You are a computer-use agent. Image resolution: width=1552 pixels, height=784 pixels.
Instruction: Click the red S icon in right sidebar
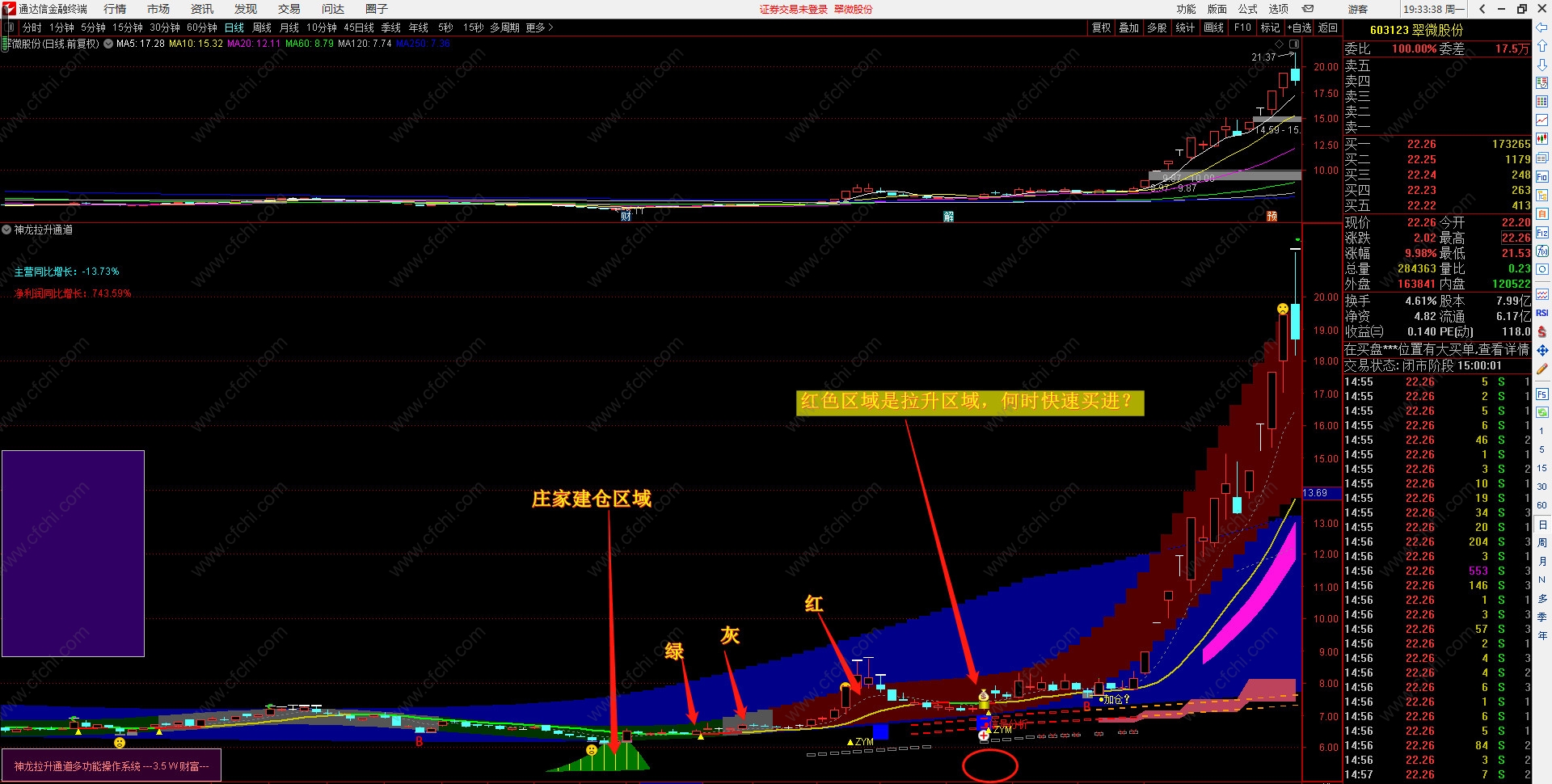click(1542, 331)
